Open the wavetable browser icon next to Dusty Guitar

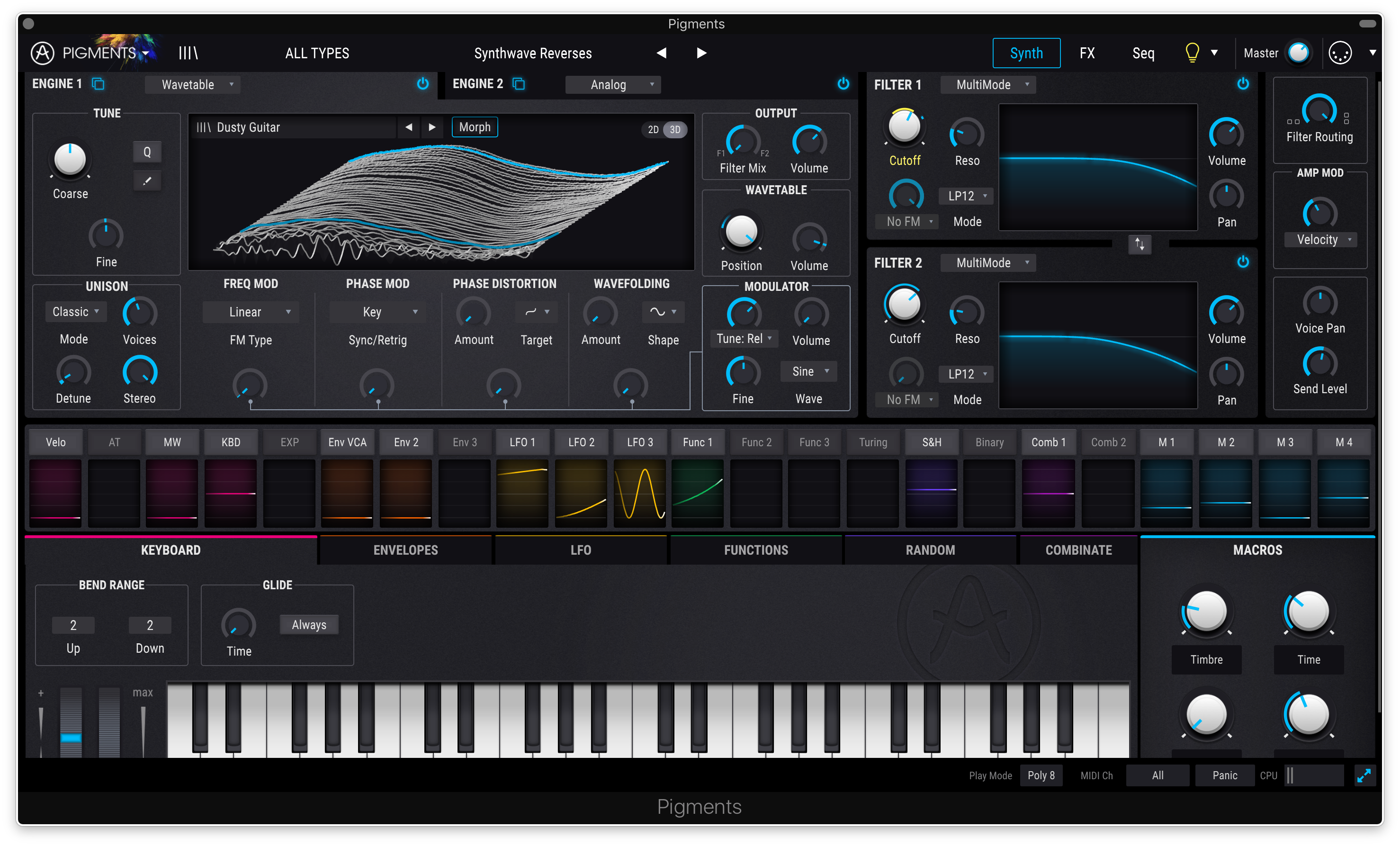click(x=203, y=127)
